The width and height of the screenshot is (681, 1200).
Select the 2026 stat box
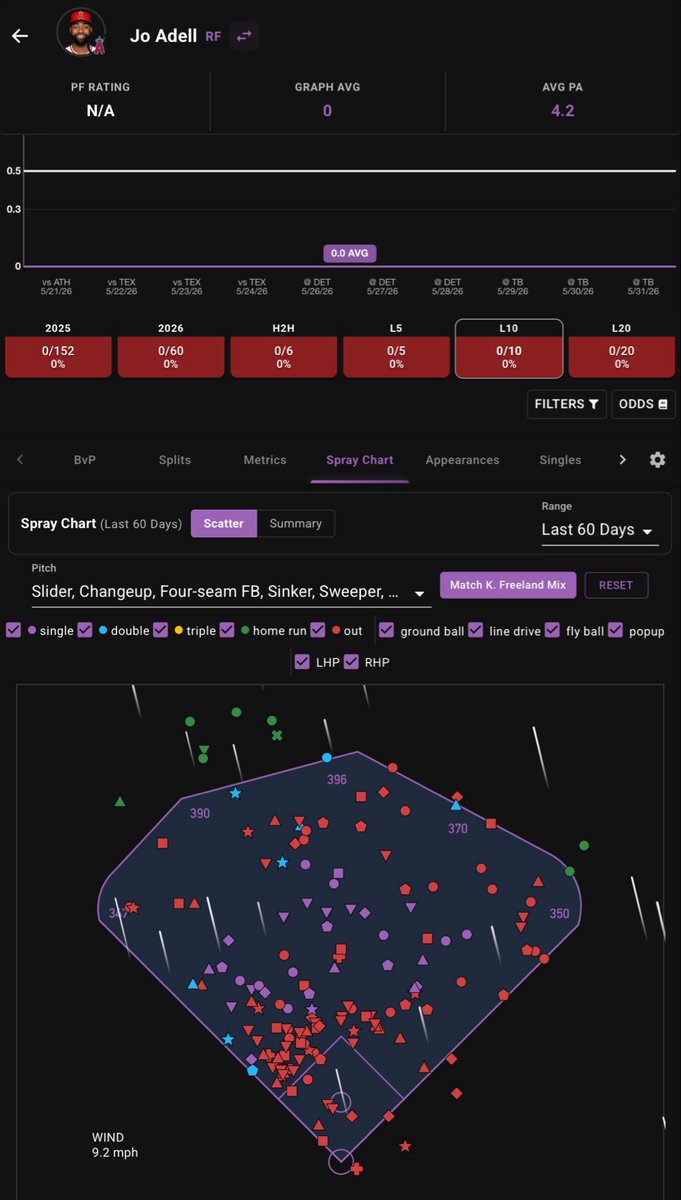tap(171, 349)
